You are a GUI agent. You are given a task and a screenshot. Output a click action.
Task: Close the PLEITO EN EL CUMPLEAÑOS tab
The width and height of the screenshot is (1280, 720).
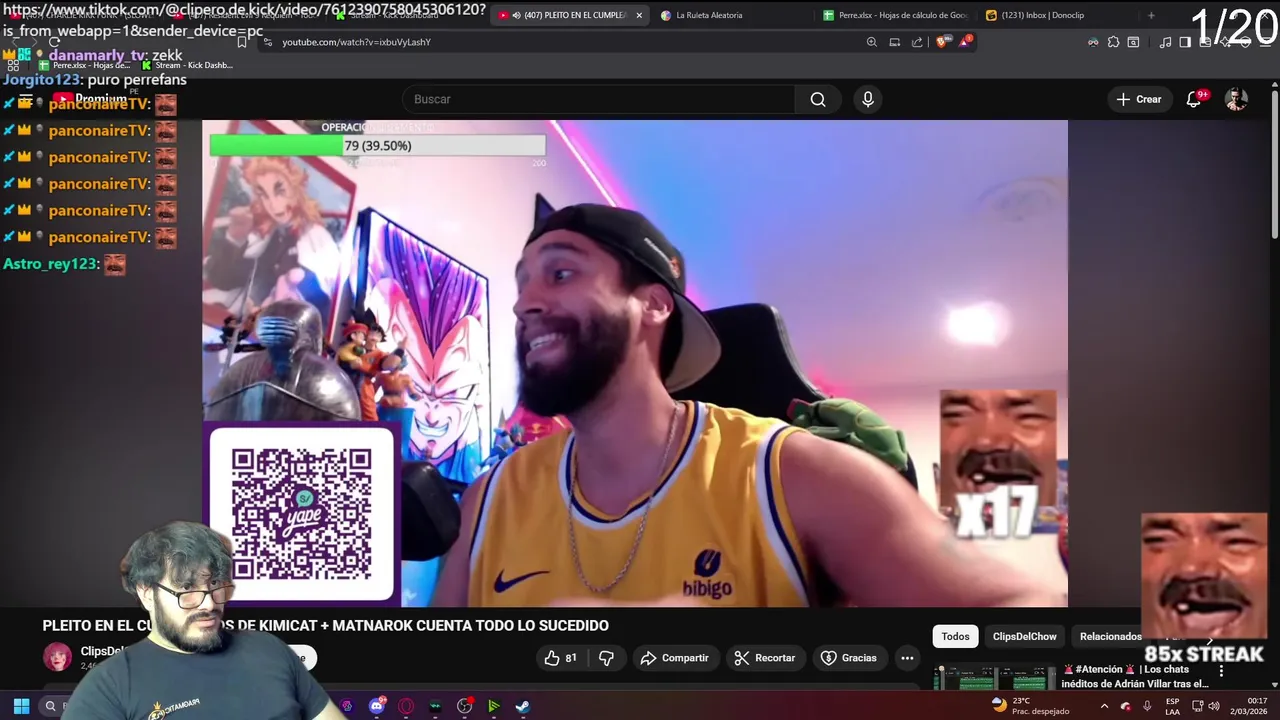[x=639, y=15]
